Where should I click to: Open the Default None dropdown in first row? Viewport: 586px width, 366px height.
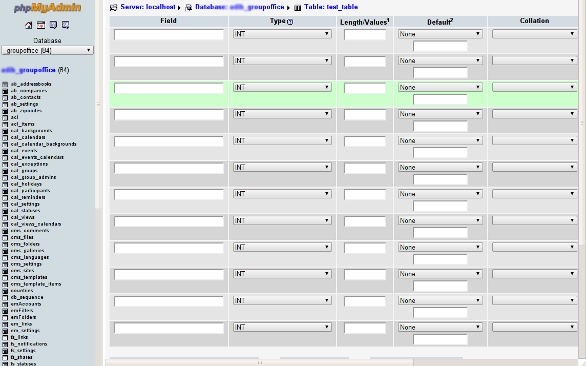point(440,34)
